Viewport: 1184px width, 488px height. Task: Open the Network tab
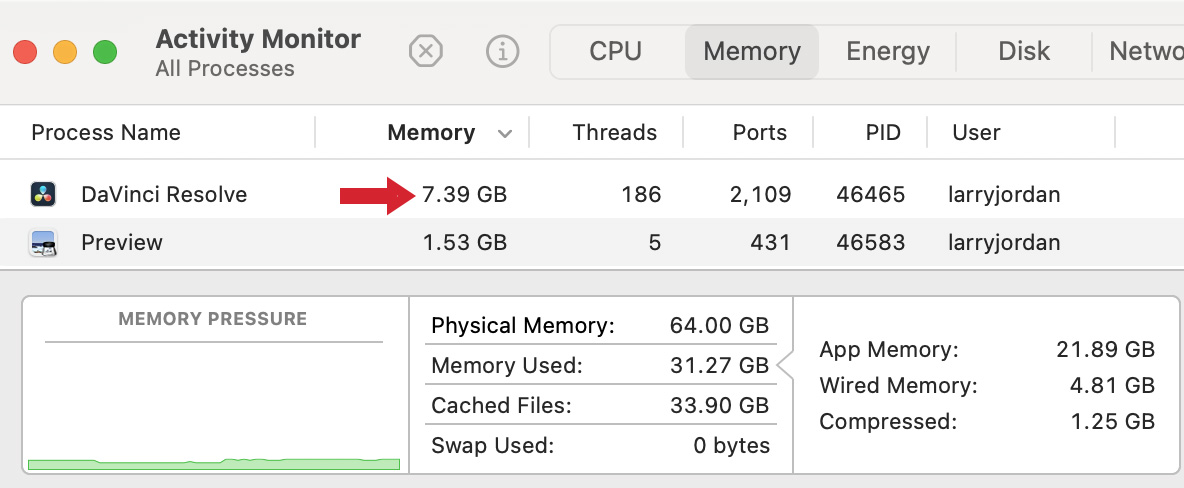1145,51
